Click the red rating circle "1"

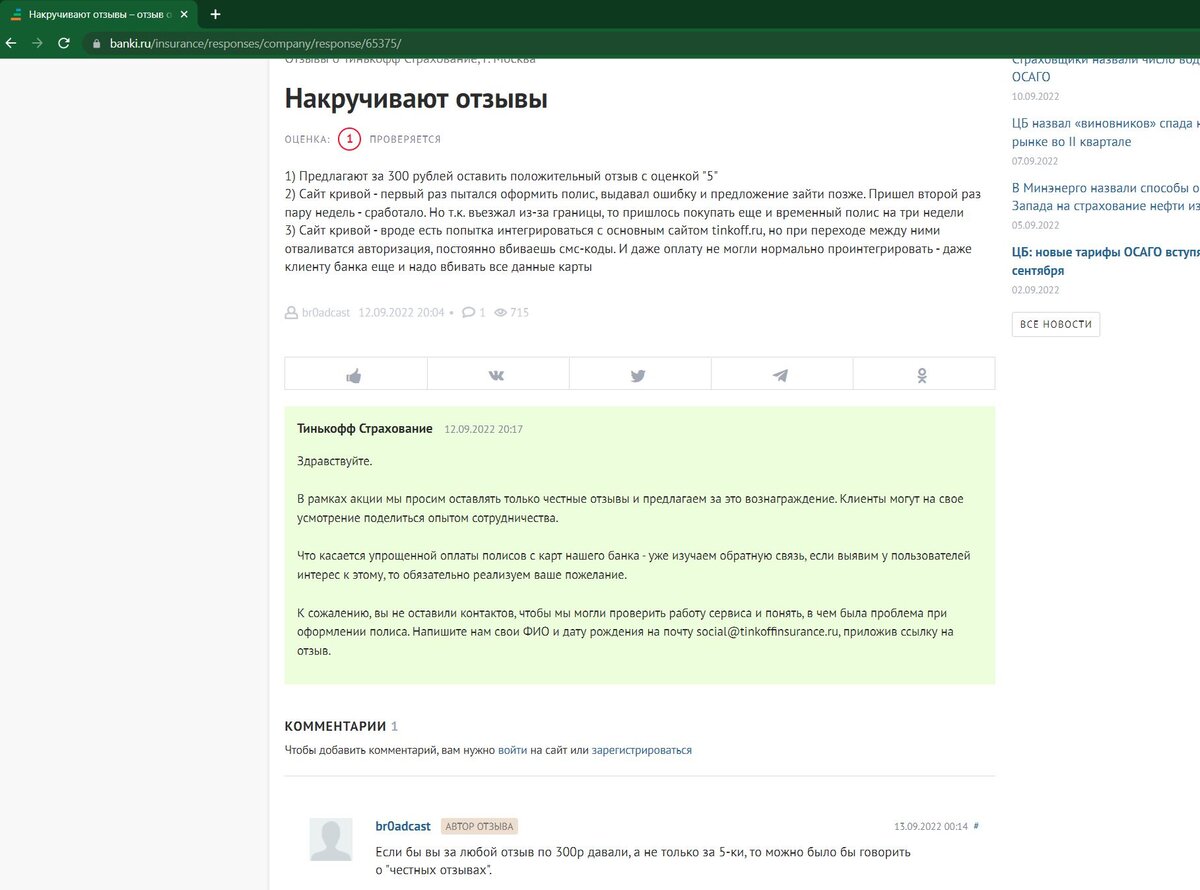(349, 139)
